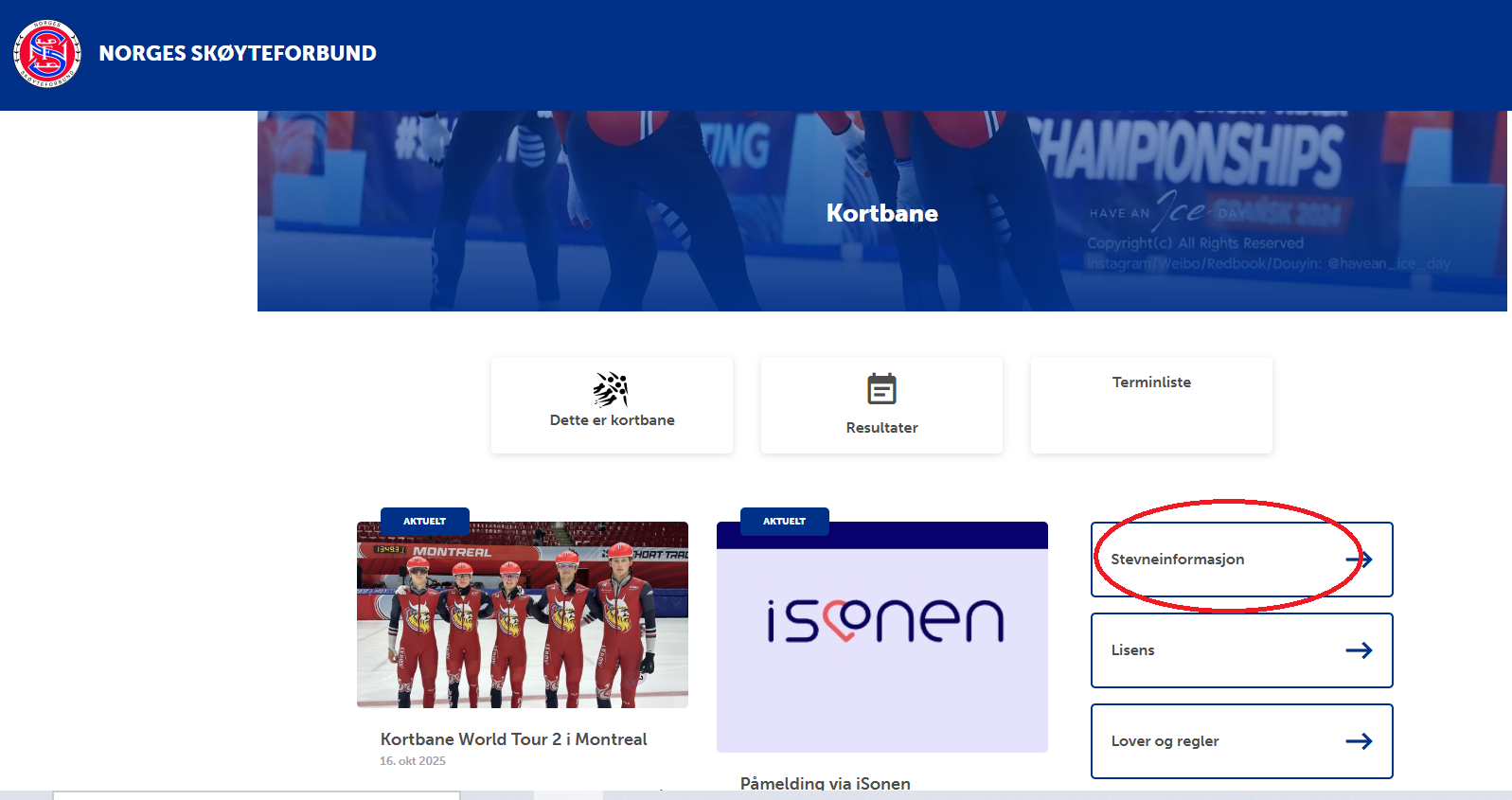Image resolution: width=1512 pixels, height=800 pixels.
Task: Click the iSonen heart logo image
Action: coord(882,622)
